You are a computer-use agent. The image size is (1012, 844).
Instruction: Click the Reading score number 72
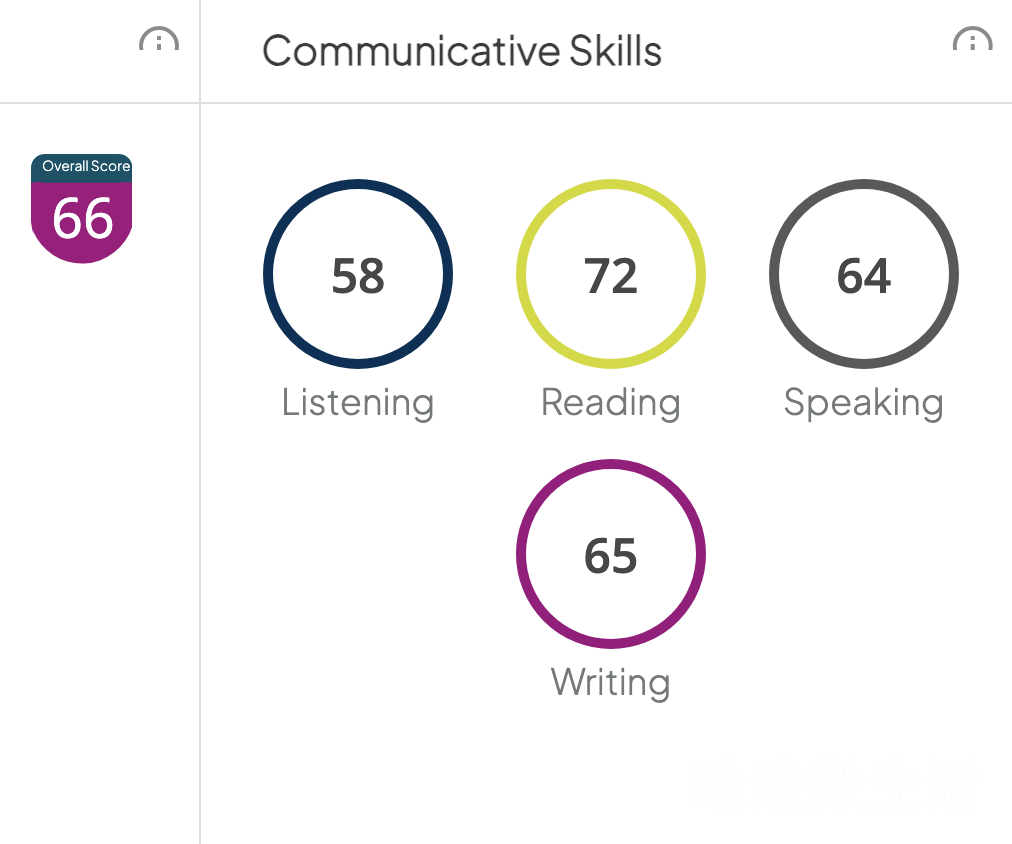coord(610,275)
